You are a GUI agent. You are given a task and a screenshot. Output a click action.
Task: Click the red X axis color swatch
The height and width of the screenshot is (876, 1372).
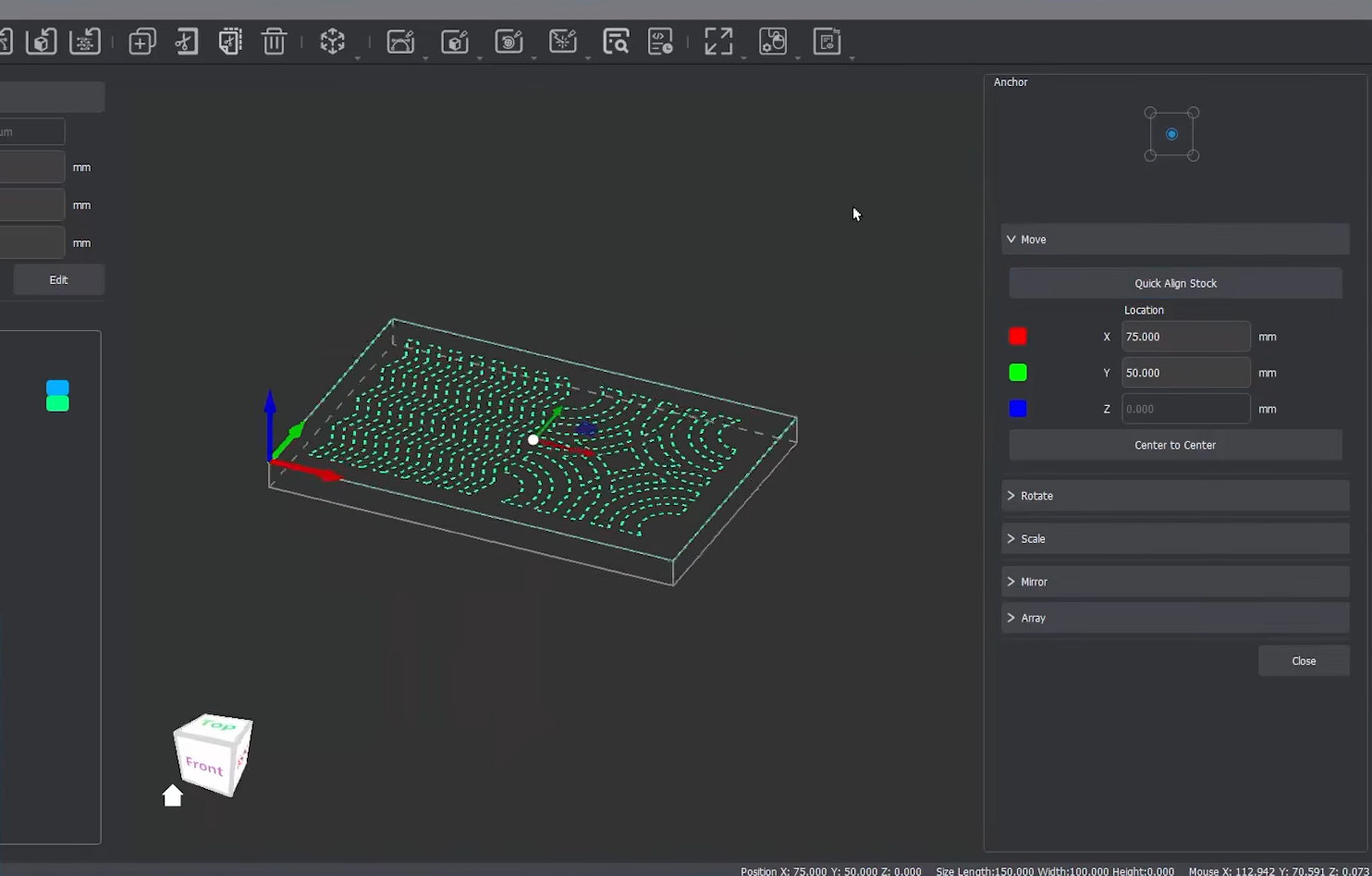point(1018,337)
